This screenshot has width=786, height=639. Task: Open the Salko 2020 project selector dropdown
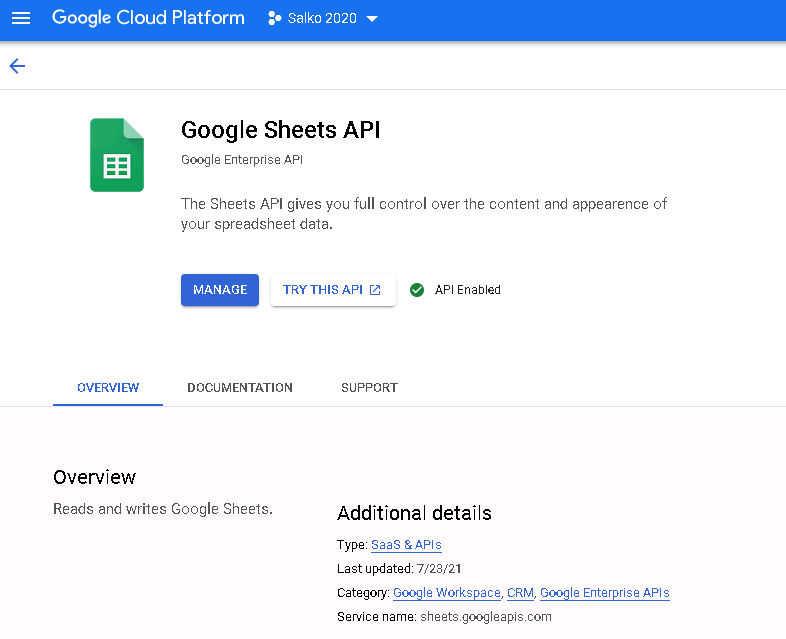click(323, 19)
